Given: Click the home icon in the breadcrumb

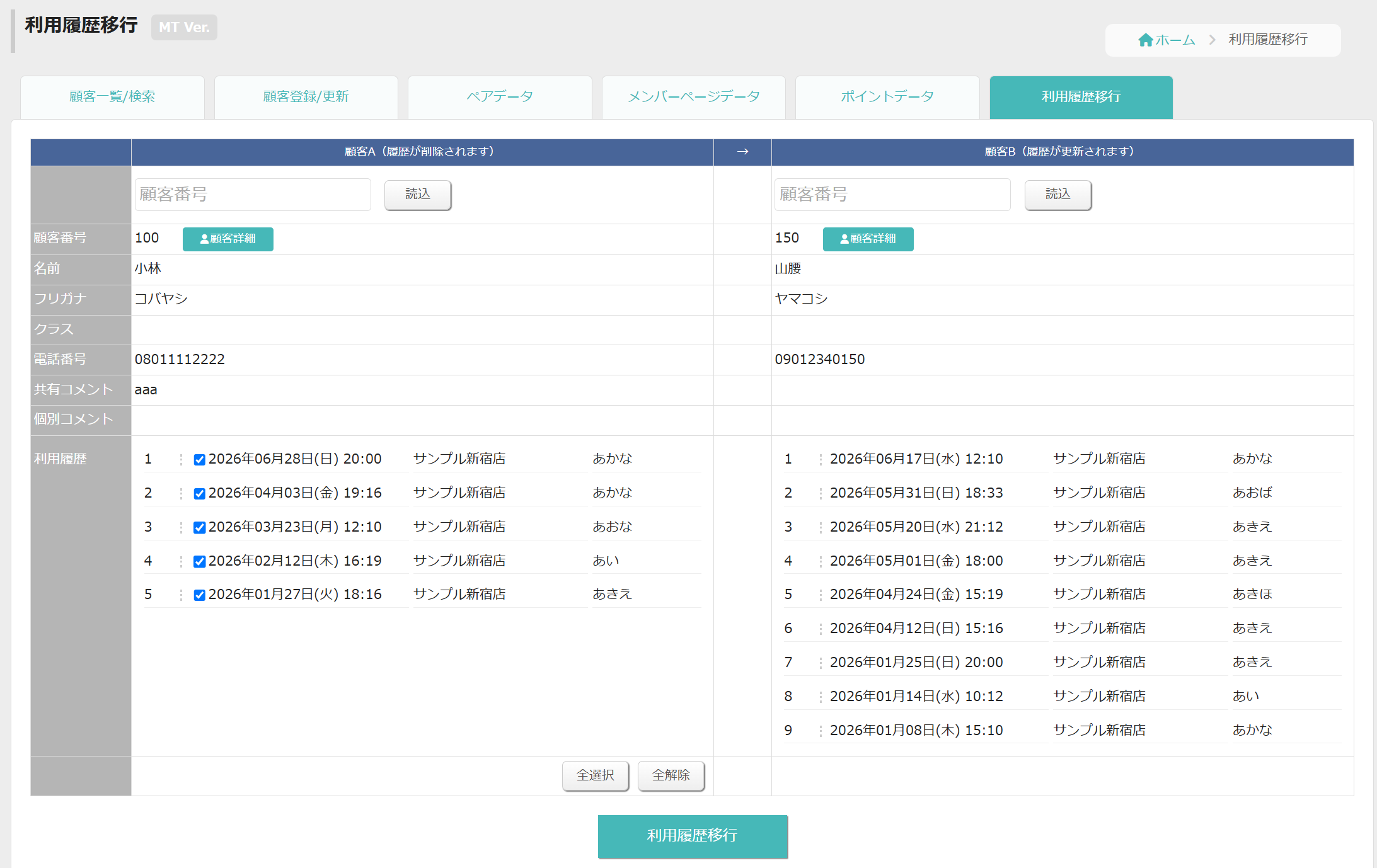Looking at the screenshot, I should [1145, 40].
